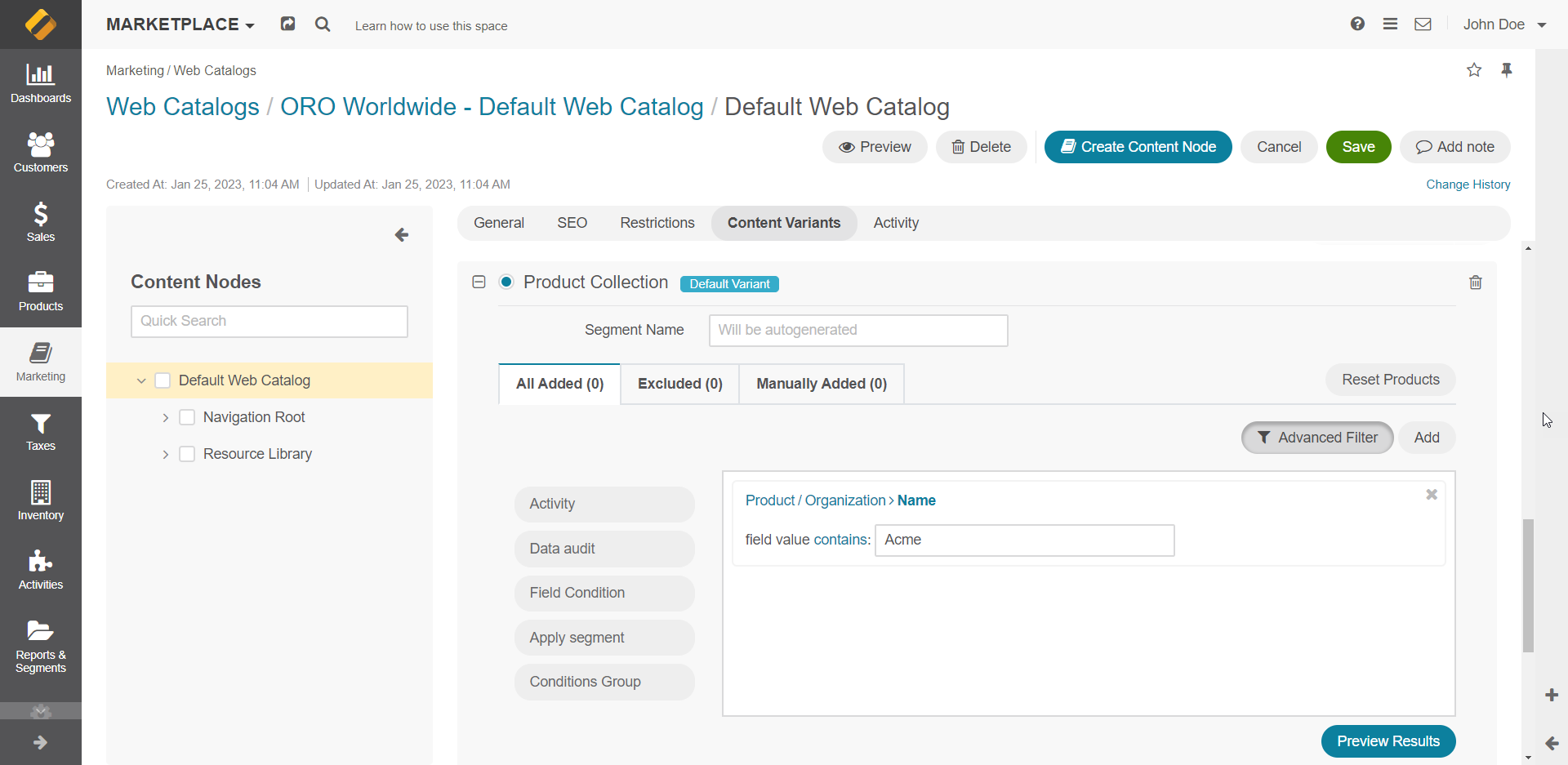Open the shortcuts share icon
Viewport: 1568px width, 765px height.
point(287,24)
